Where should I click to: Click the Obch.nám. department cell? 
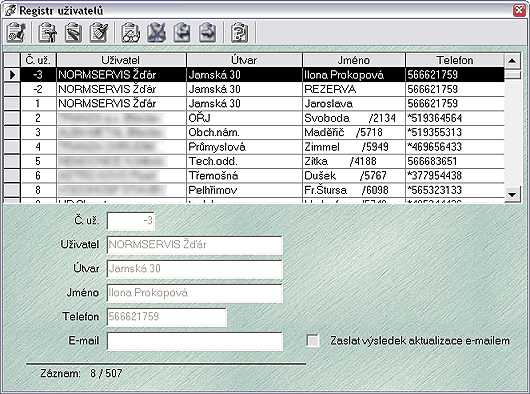tap(244, 132)
